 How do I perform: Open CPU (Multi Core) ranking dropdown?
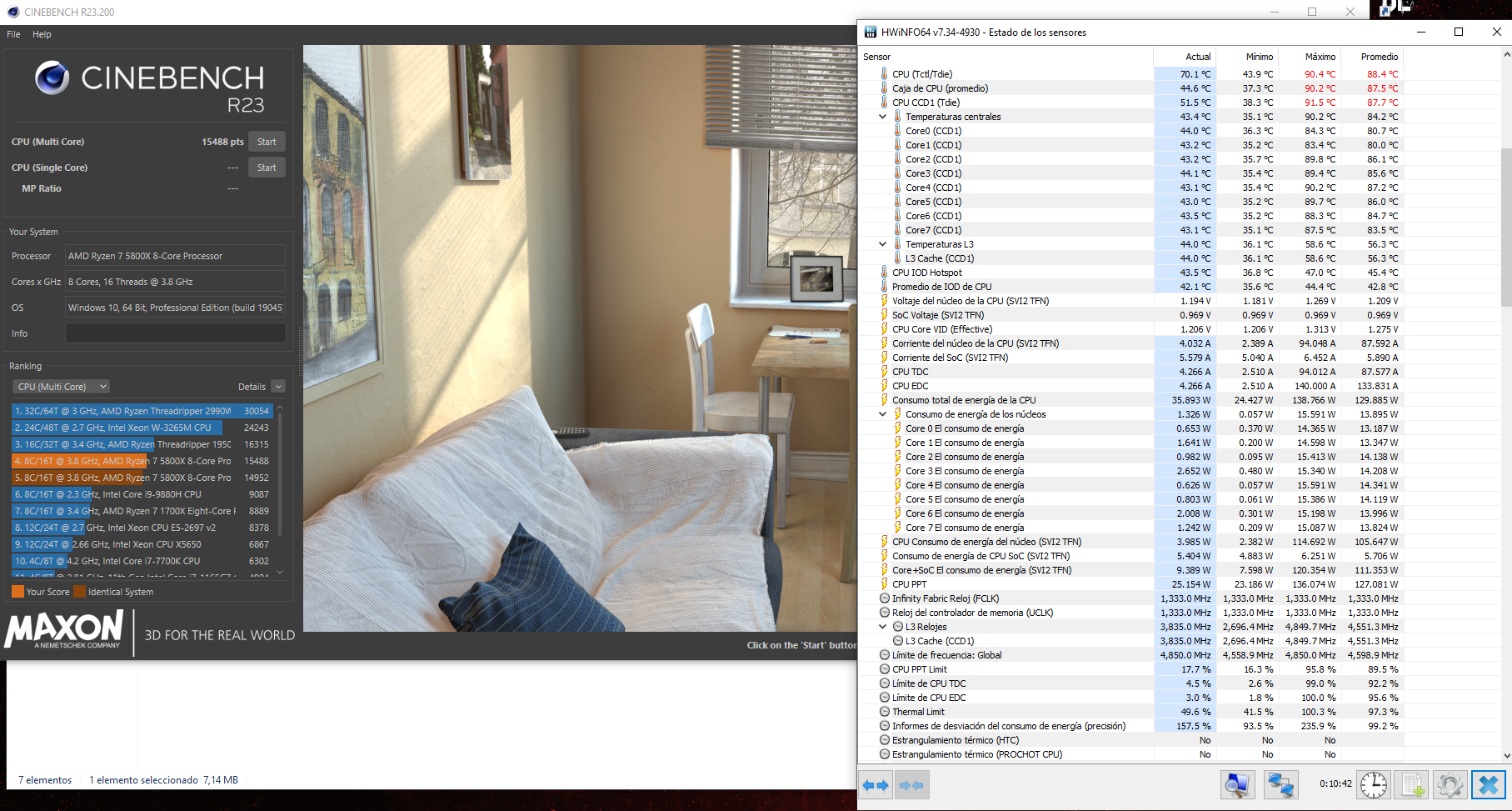coord(61,387)
